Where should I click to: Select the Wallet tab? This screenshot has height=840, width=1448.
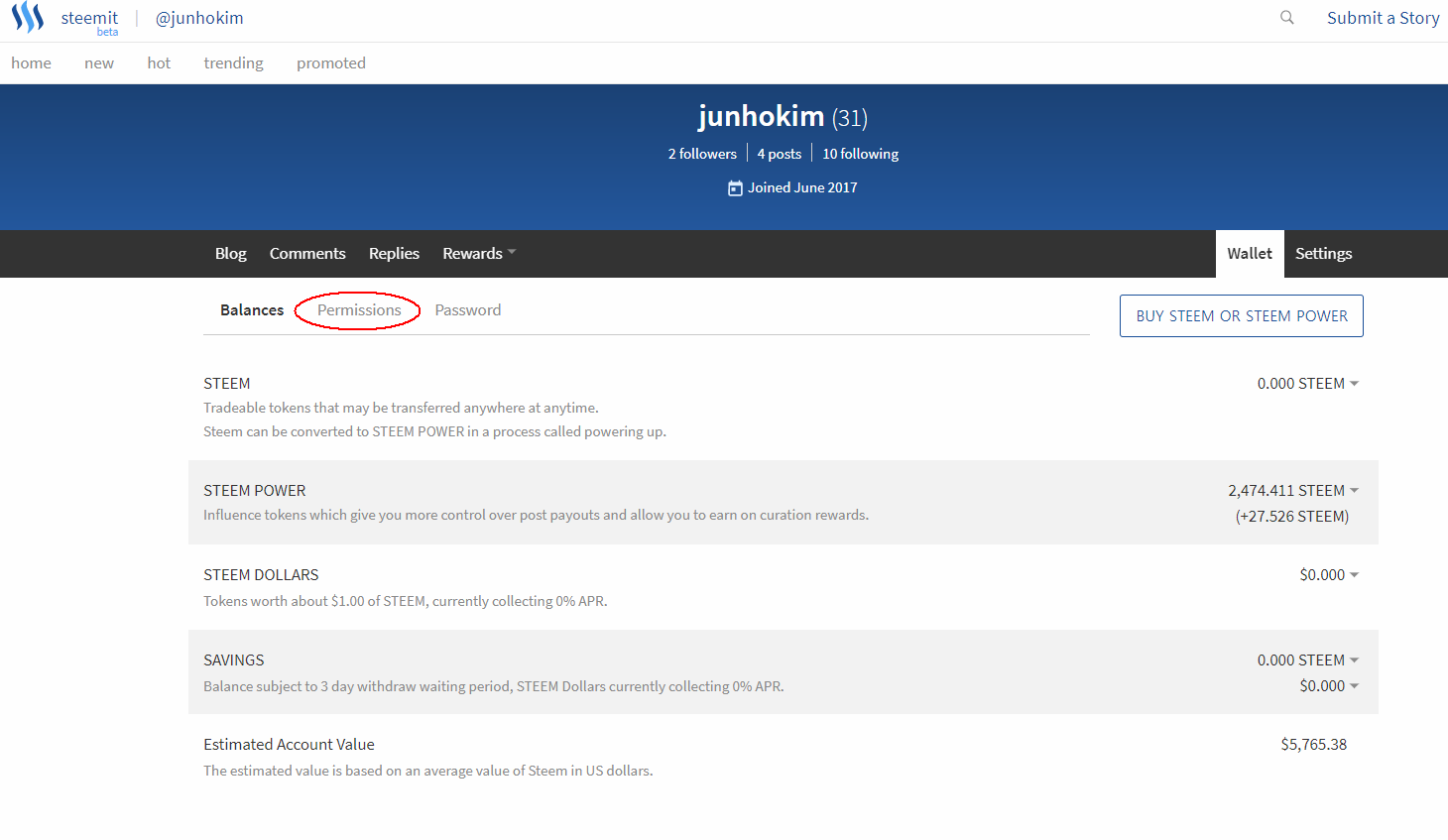coord(1250,254)
